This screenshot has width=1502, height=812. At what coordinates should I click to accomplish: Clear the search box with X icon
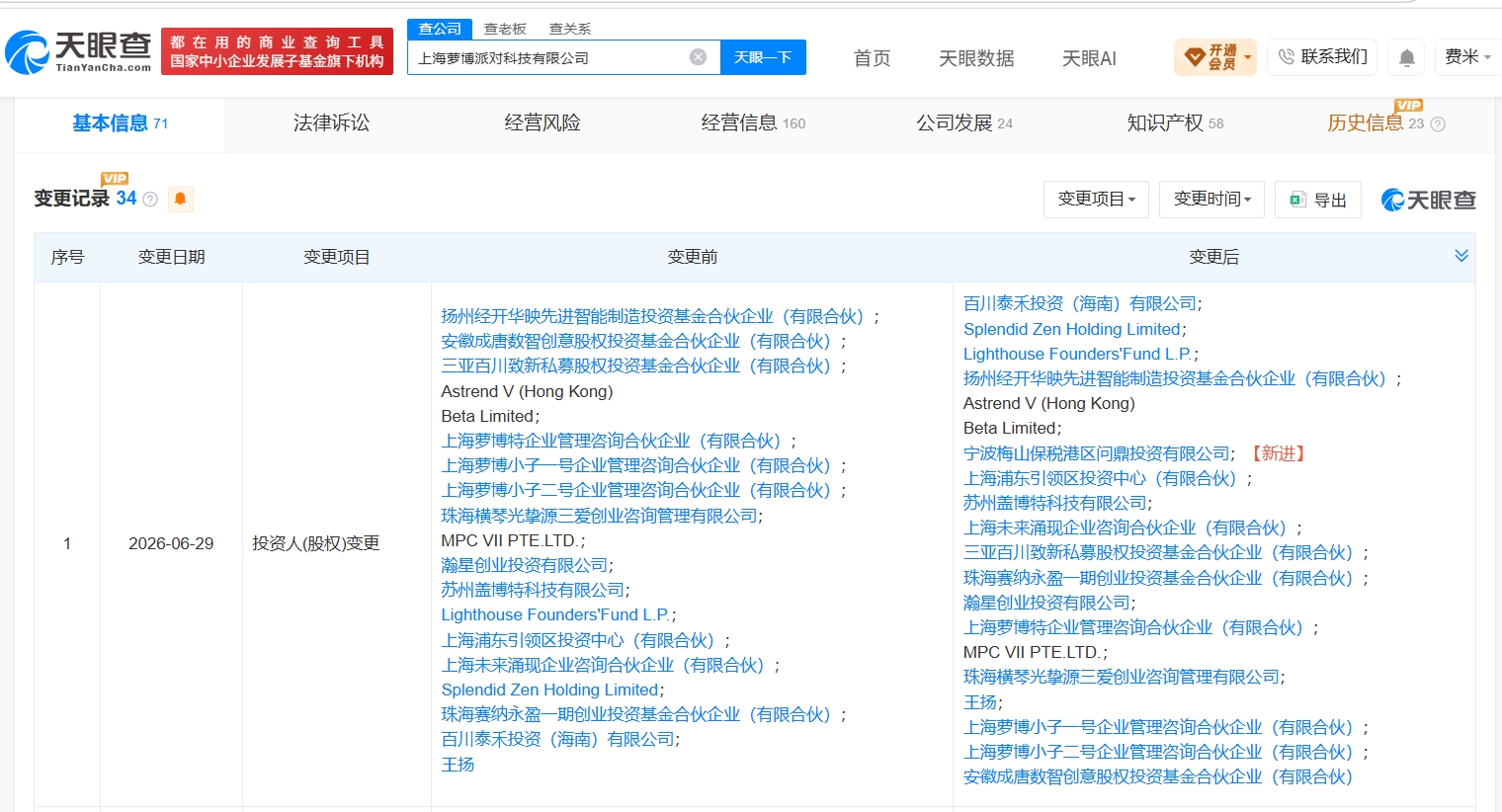coord(698,57)
